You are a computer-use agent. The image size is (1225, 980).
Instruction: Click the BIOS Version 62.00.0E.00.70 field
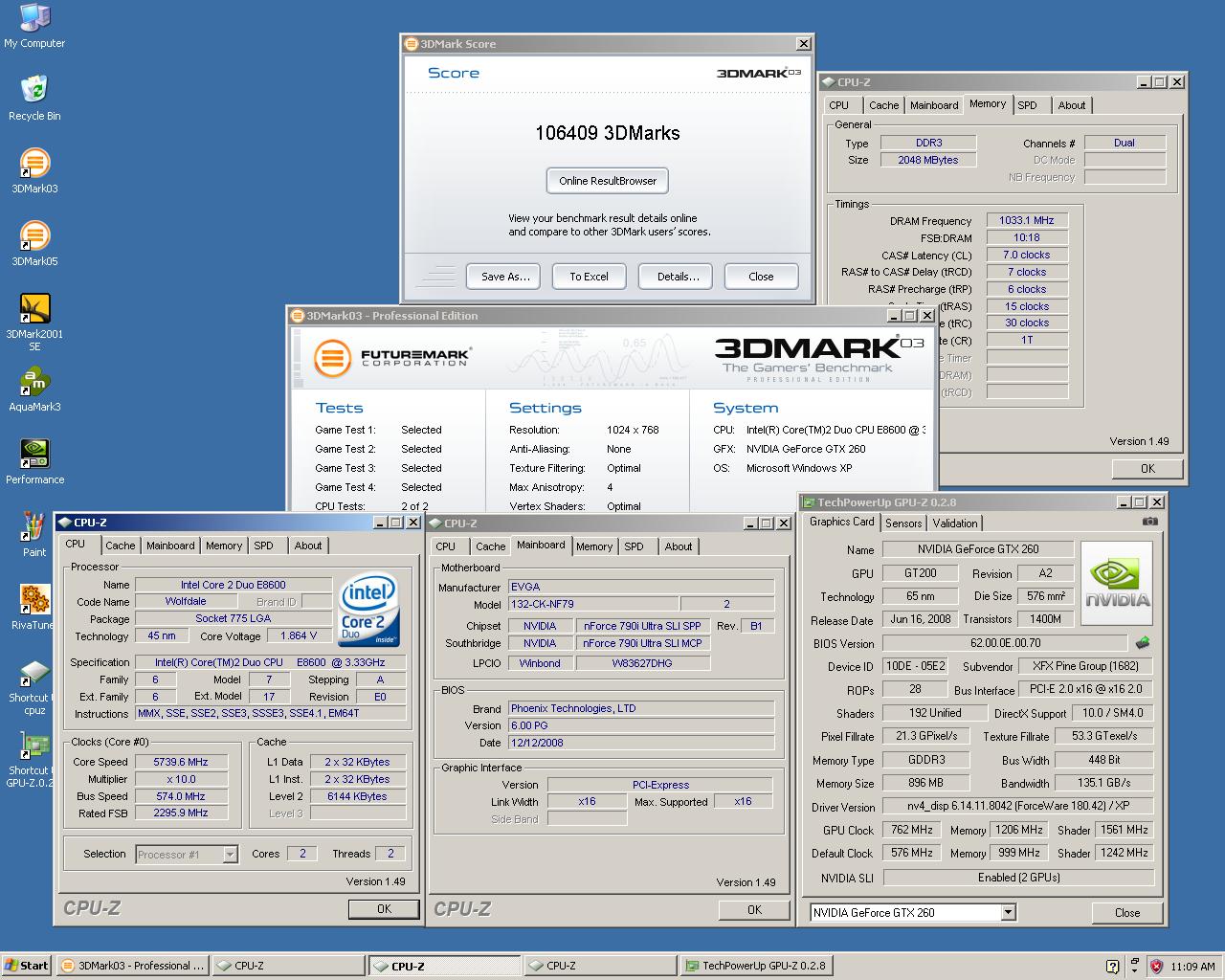click(1005, 643)
